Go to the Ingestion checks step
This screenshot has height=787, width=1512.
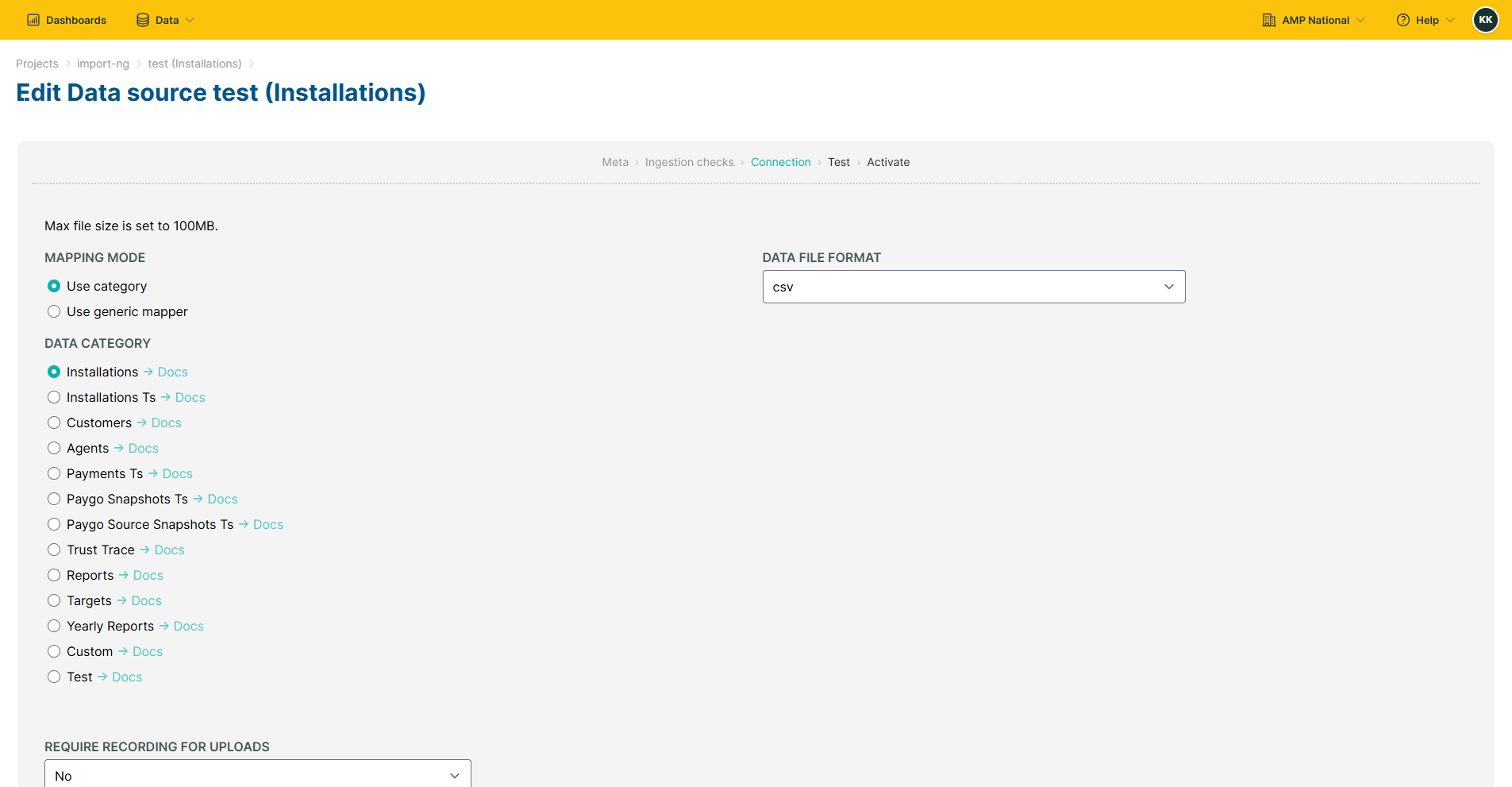pyautogui.click(x=689, y=162)
